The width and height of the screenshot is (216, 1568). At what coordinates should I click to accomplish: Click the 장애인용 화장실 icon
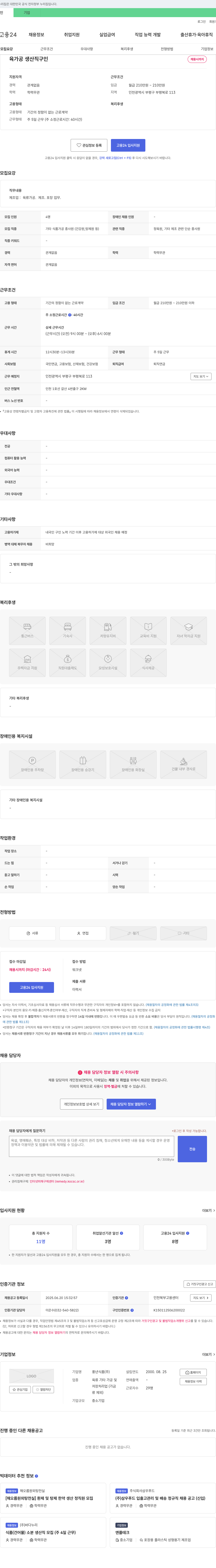[133, 765]
